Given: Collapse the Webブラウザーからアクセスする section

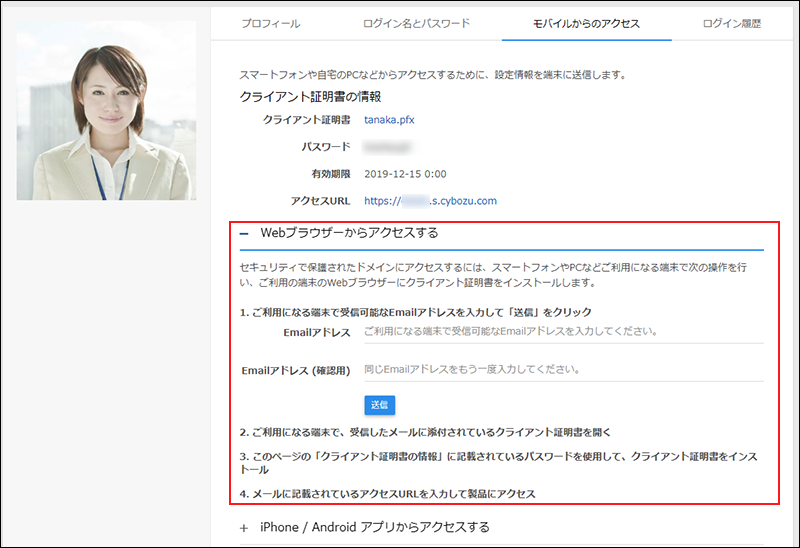Looking at the screenshot, I should (x=339, y=233).
